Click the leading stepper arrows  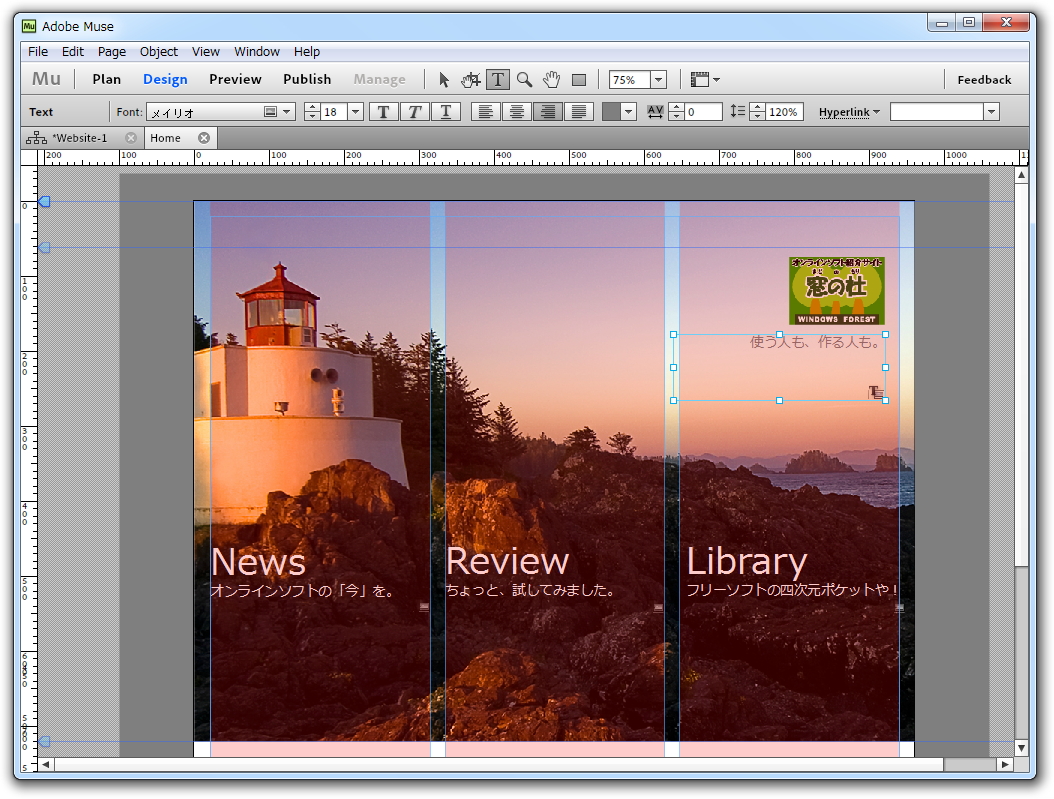758,112
